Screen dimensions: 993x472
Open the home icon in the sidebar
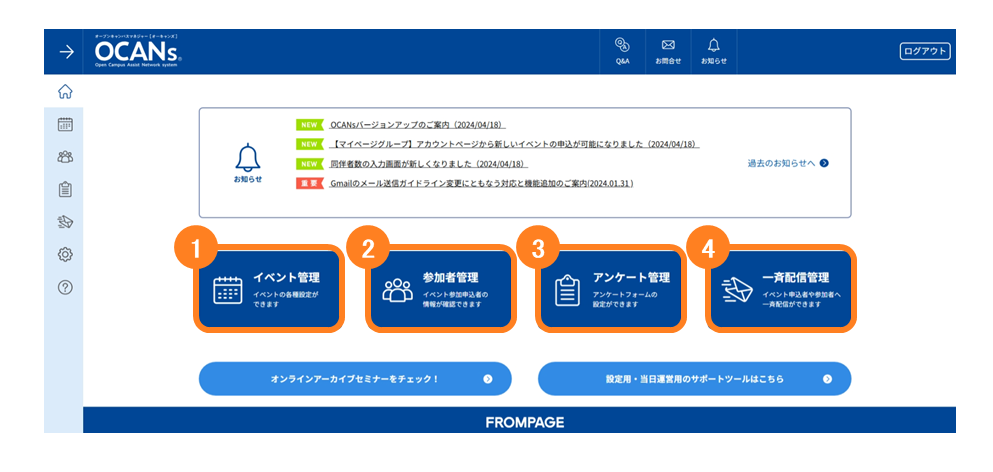65,92
